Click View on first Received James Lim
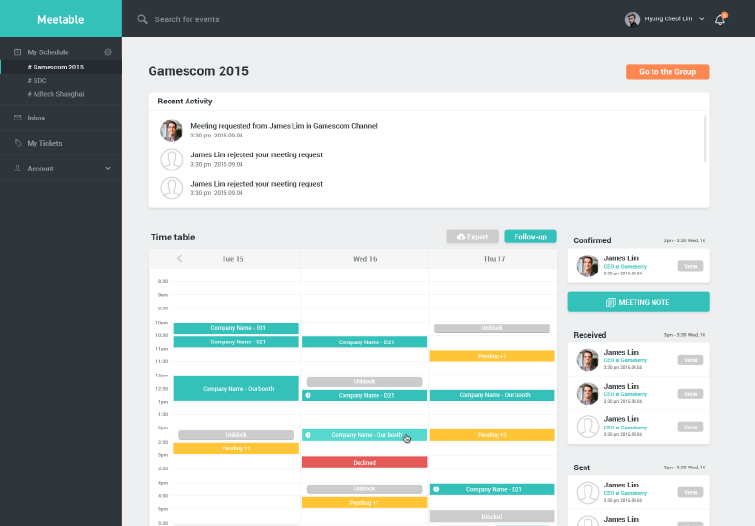Viewport: 755px width, 526px height. (690, 360)
